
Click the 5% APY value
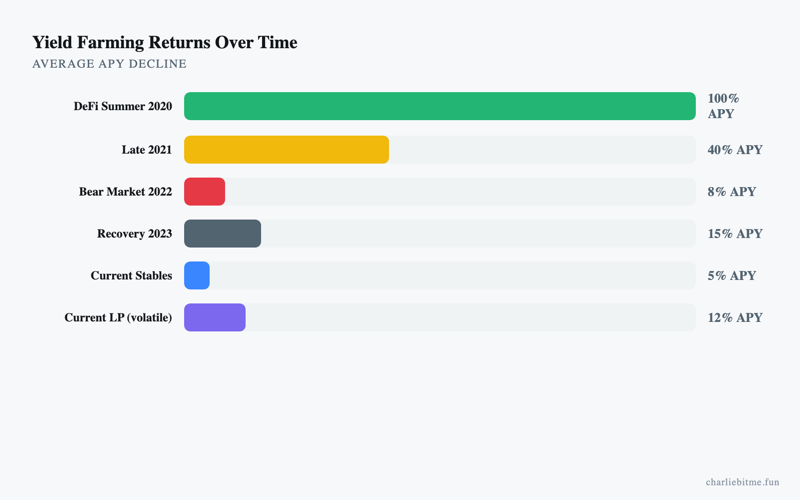point(732,276)
